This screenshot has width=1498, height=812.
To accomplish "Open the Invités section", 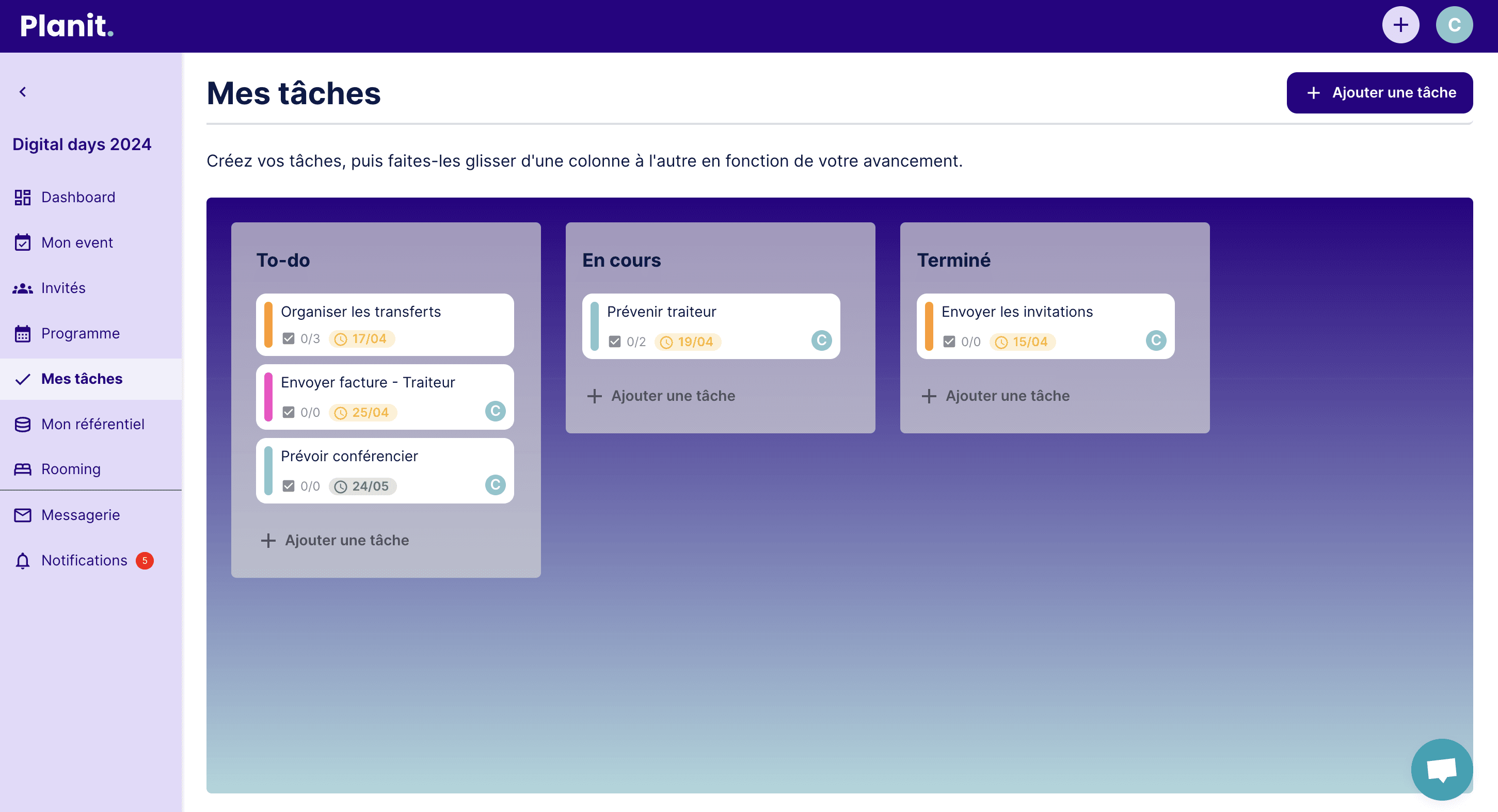I will [x=91, y=288].
